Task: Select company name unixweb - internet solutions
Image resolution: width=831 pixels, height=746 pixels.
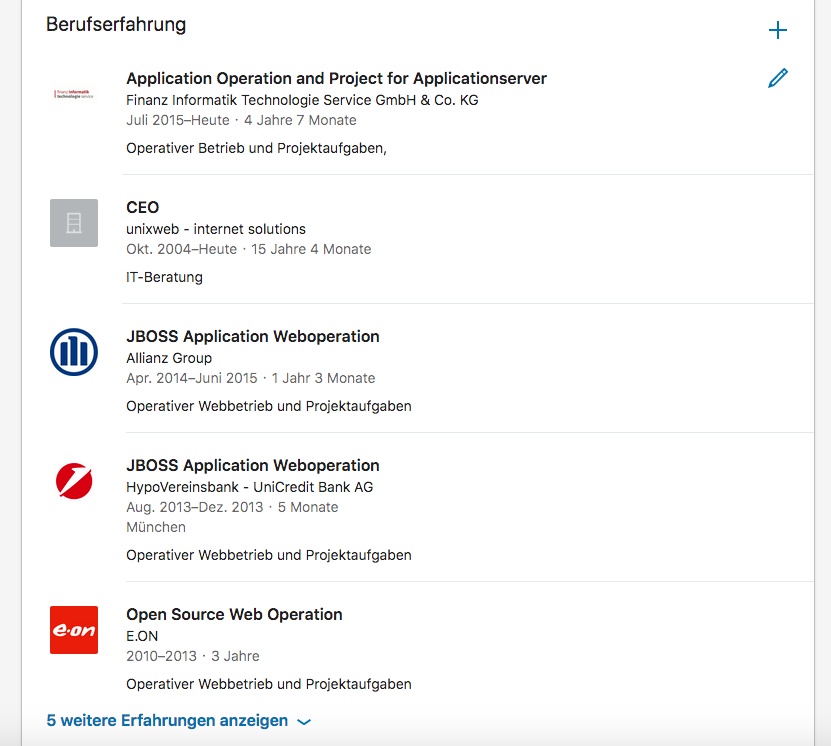Action: pyautogui.click(x=216, y=229)
